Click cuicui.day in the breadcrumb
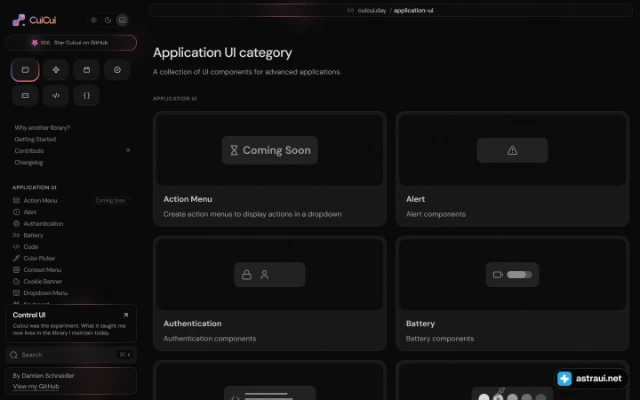The image size is (640, 400). pyautogui.click(x=372, y=10)
